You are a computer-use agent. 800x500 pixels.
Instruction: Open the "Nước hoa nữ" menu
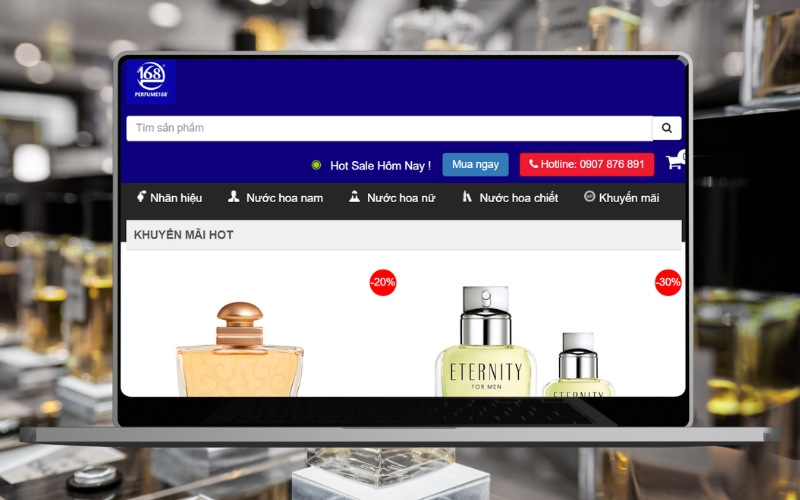point(392,197)
